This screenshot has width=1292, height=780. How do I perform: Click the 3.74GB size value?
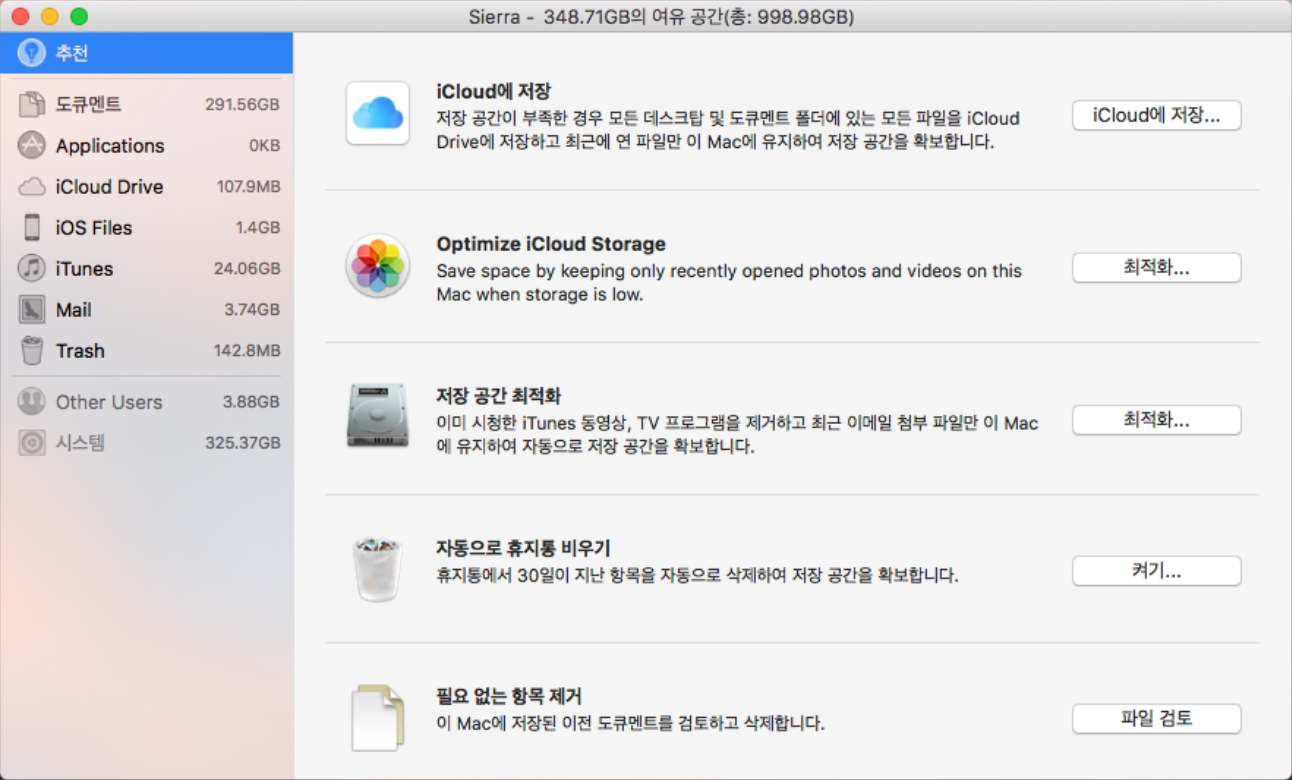pyautogui.click(x=252, y=310)
